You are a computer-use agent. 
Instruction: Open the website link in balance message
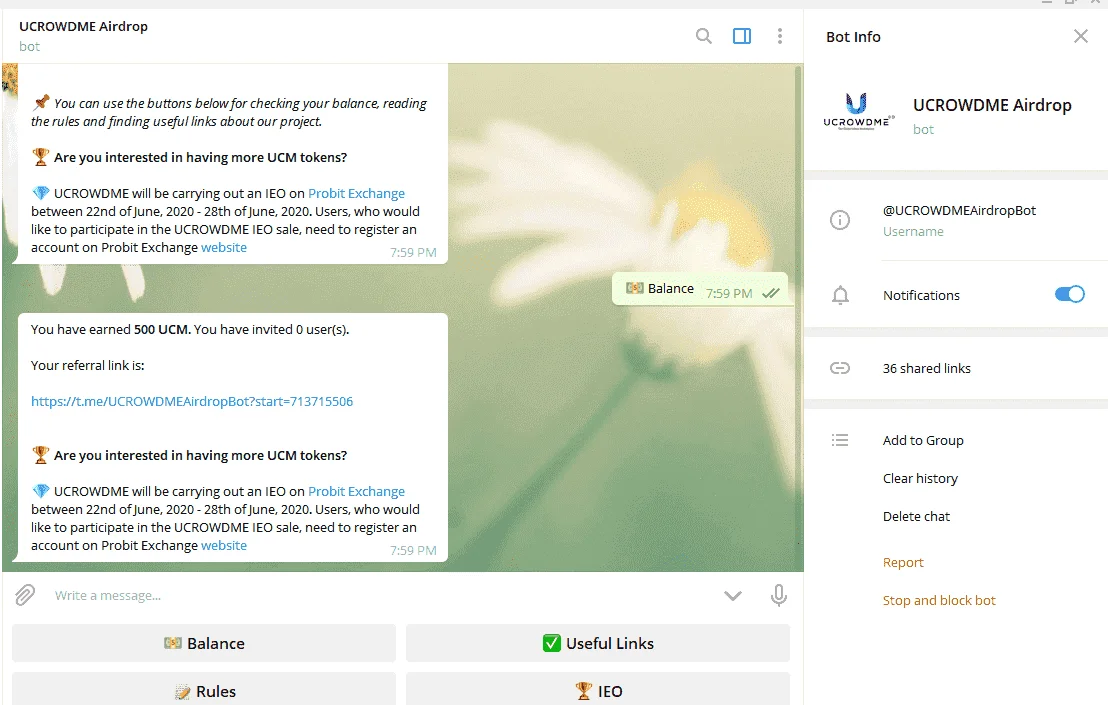(x=224, y=545)
